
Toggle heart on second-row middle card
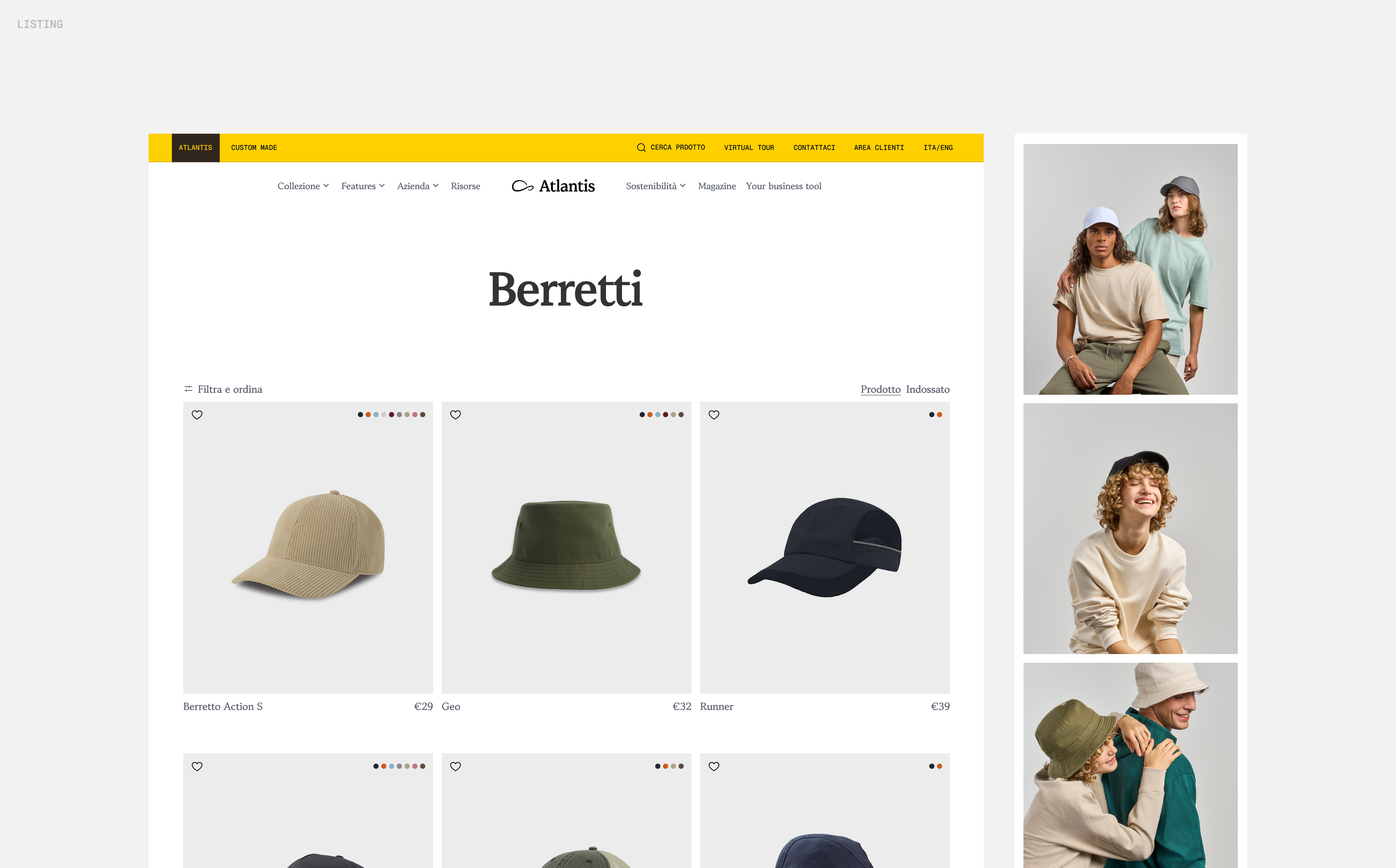click(456, 766)
